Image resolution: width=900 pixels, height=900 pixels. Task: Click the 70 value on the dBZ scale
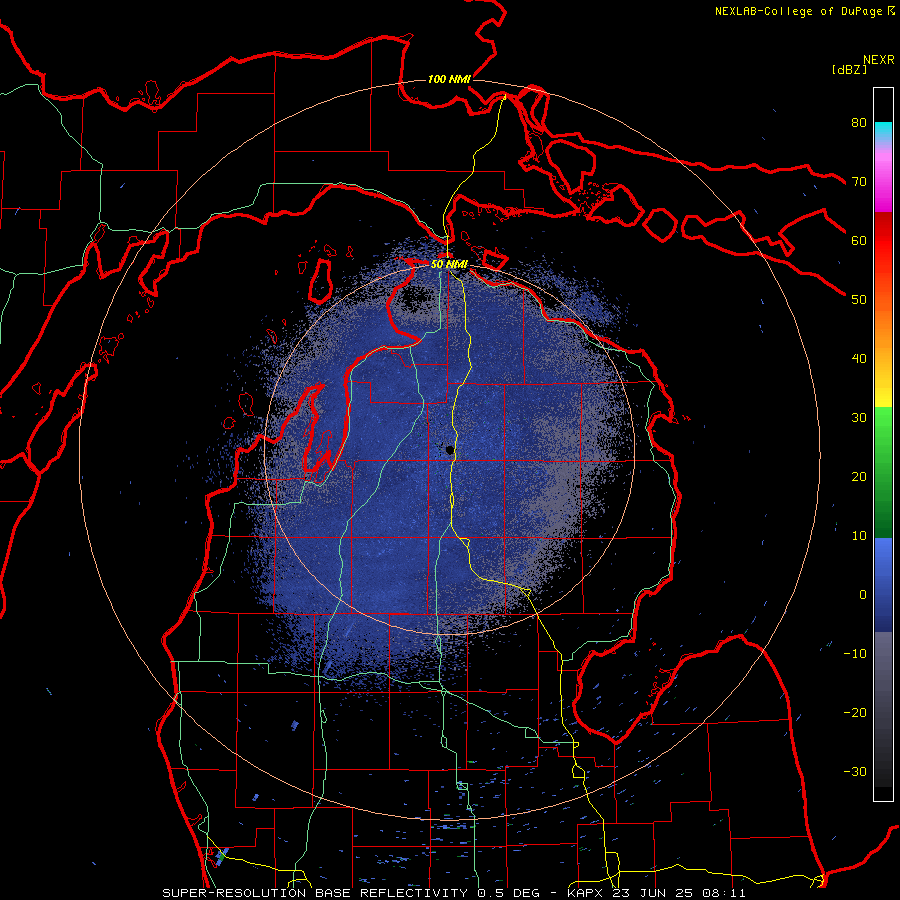tap(859, 181)
